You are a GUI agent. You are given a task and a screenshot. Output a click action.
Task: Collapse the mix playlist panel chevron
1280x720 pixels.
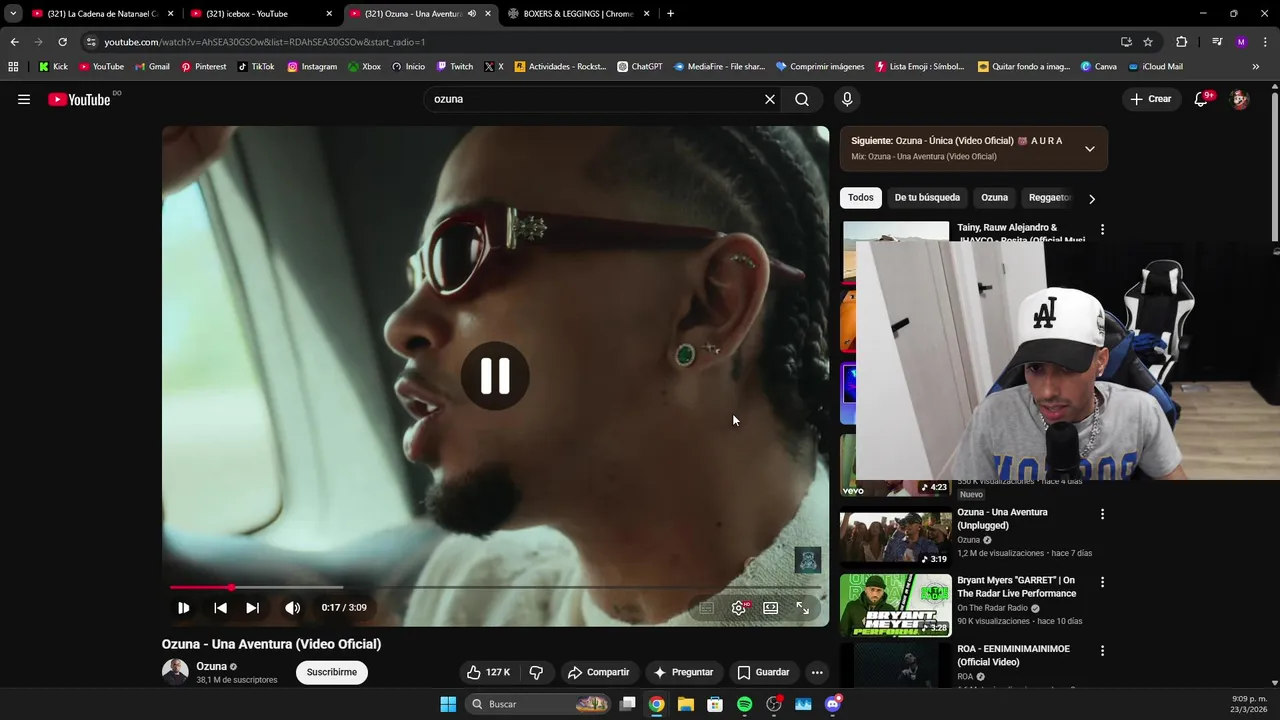[1090, 149]
